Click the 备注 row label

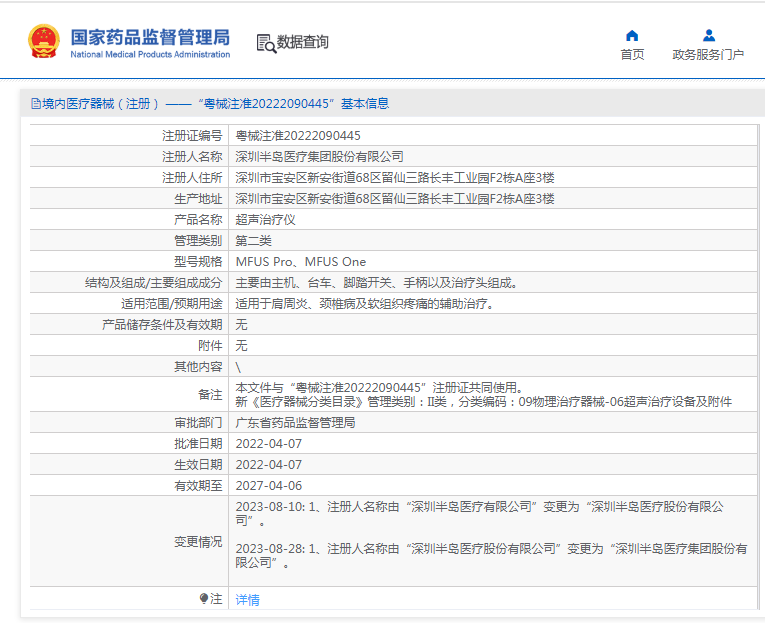pos(210,395)
